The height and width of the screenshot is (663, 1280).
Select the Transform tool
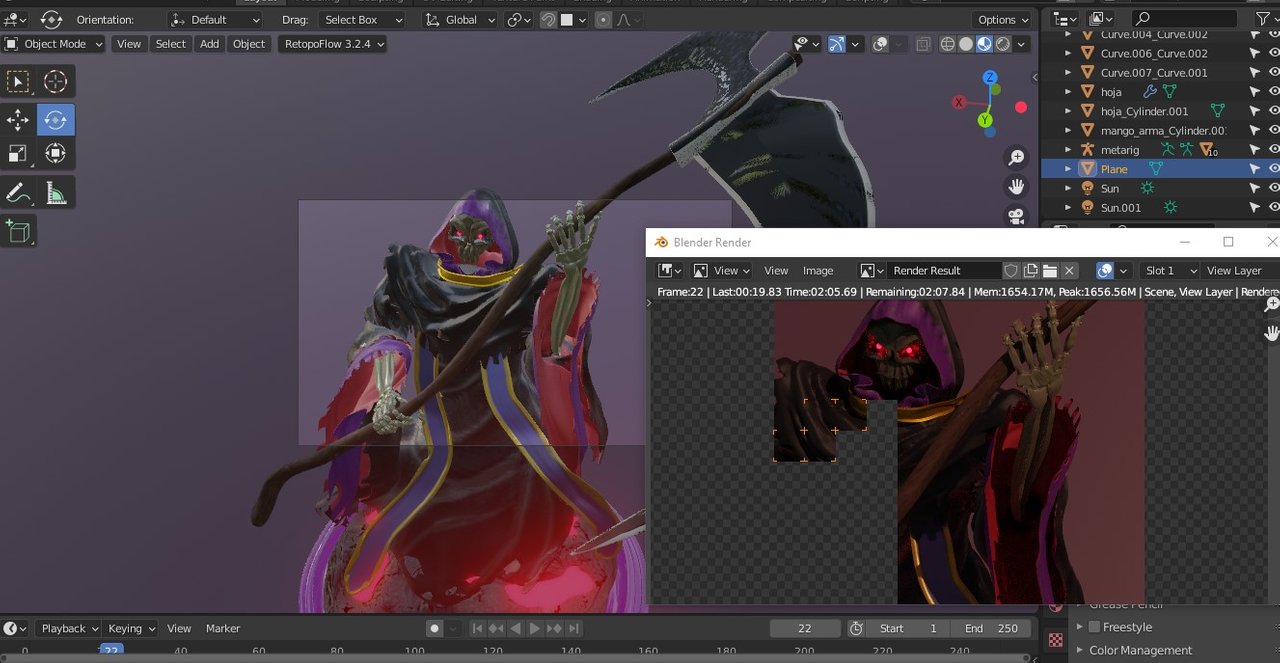[x=55, y=153]
